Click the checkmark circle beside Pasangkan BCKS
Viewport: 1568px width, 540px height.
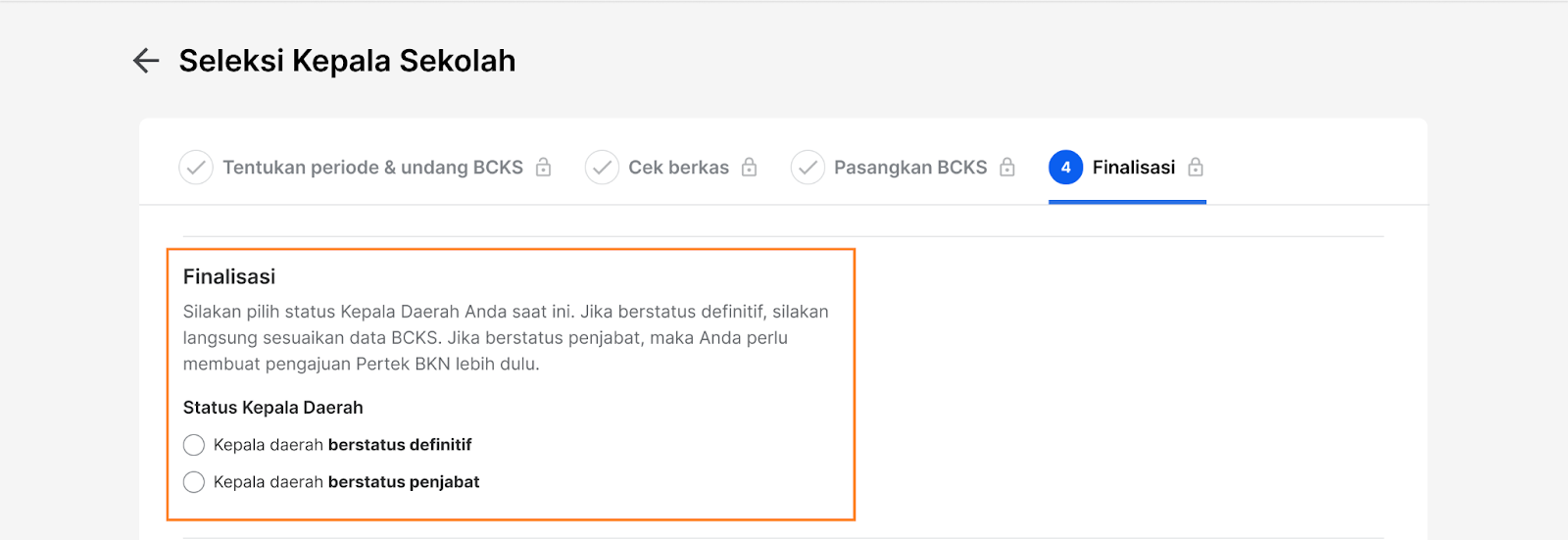pyautogui.click(x=808, y=168)
